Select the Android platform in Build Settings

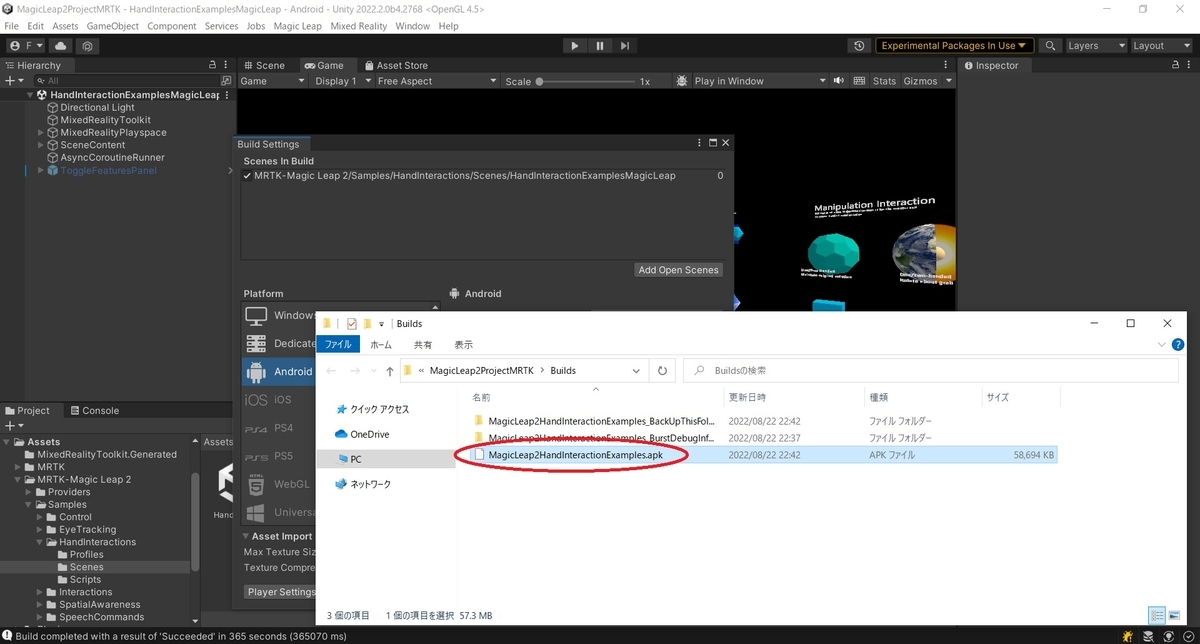point(279,371)
